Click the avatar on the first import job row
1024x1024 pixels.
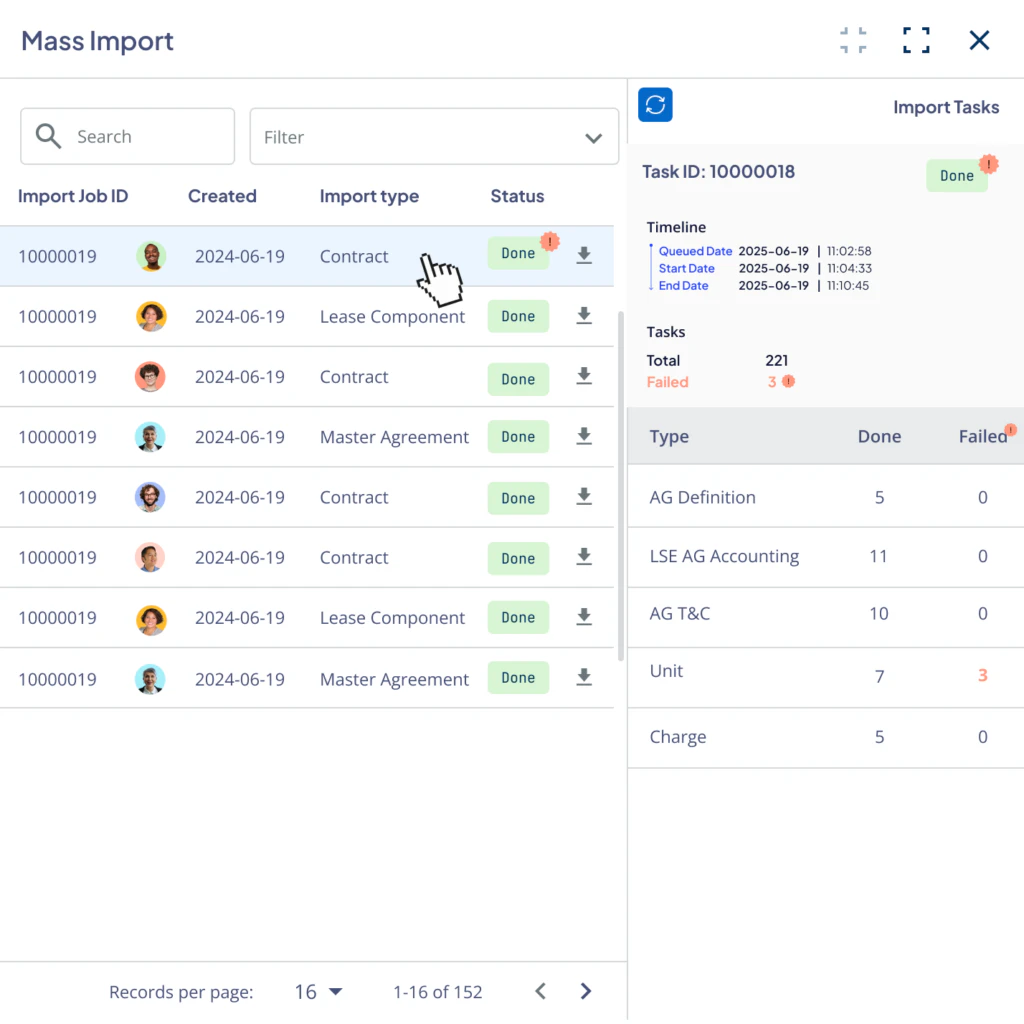[151, 256]
